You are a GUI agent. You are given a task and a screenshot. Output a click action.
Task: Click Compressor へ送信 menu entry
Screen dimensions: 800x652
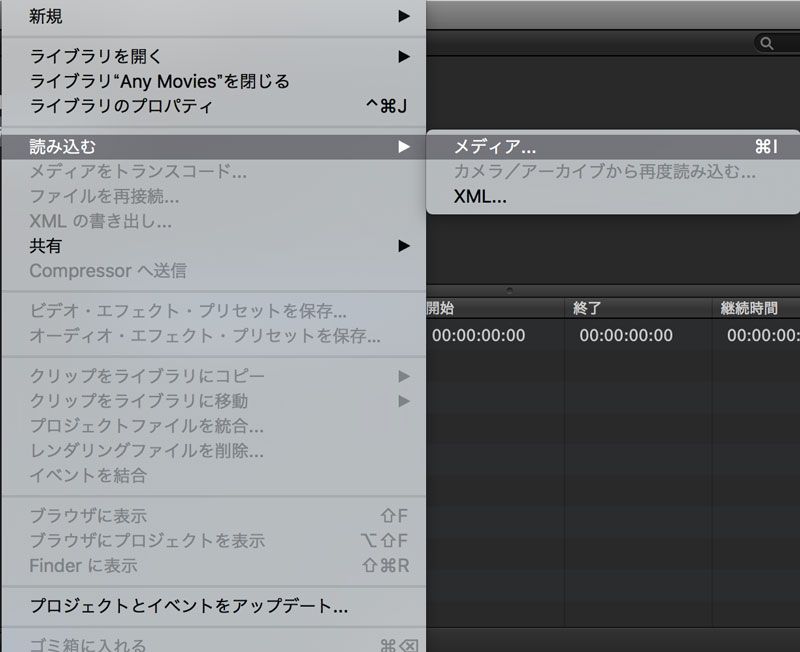click(x=108, y=271)
